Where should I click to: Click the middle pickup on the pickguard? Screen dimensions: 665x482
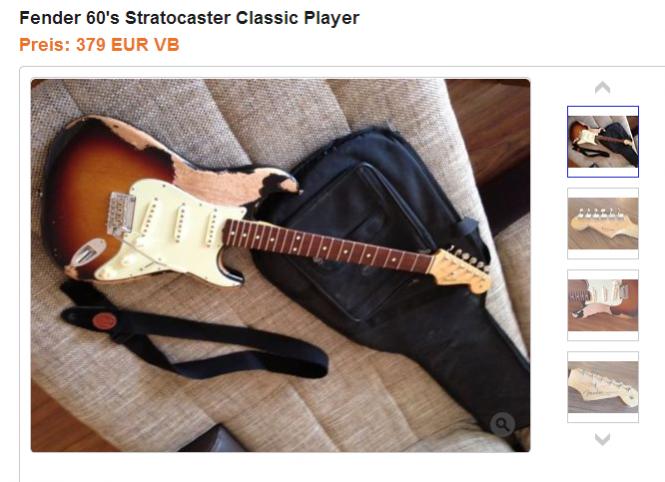tap(180, 223)
